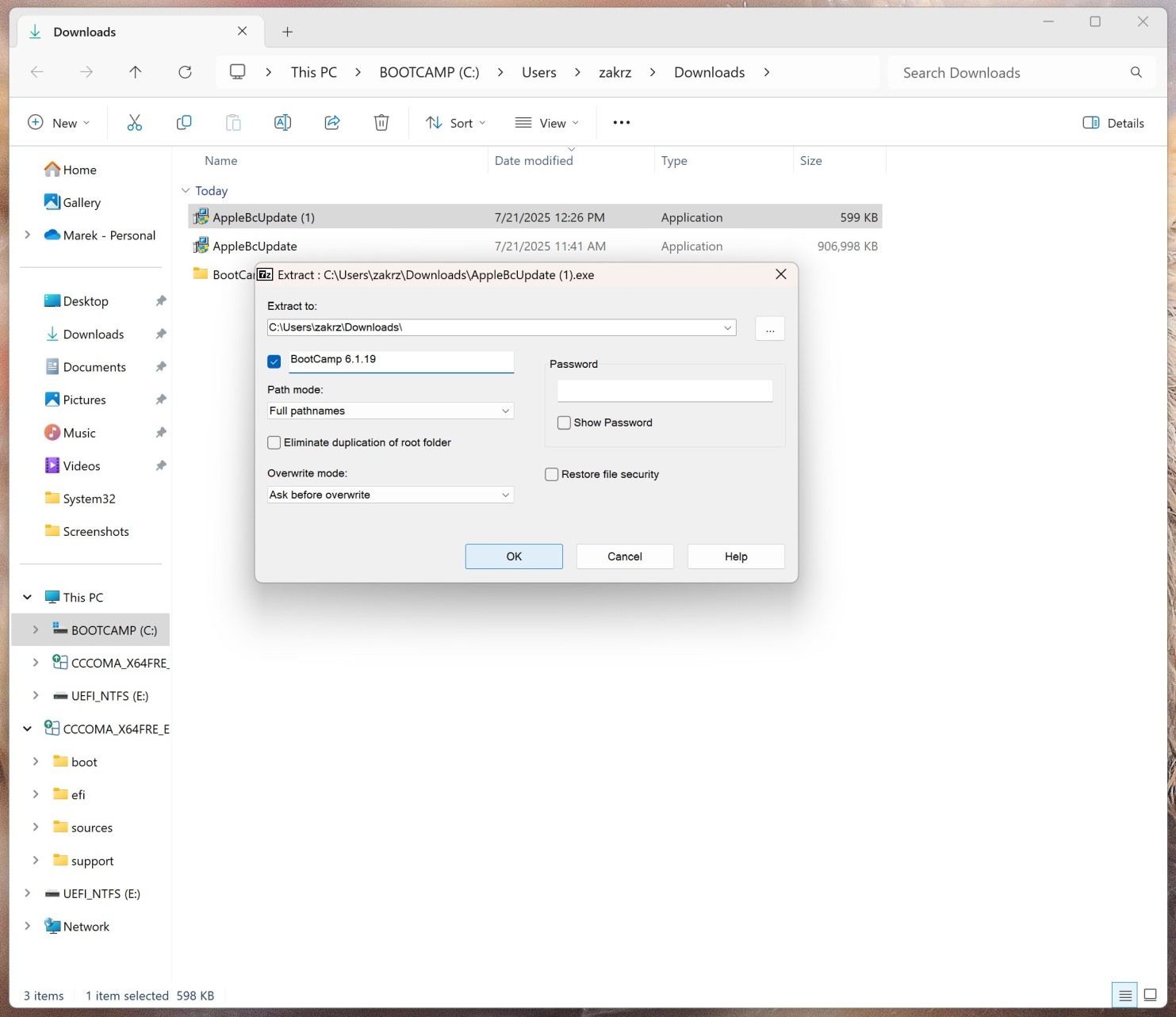The height and width of the screenshot is (1017, 1176).
Task: Open the Sort dropdown menu
Action: pyautogui.click(x=456, y=123)
